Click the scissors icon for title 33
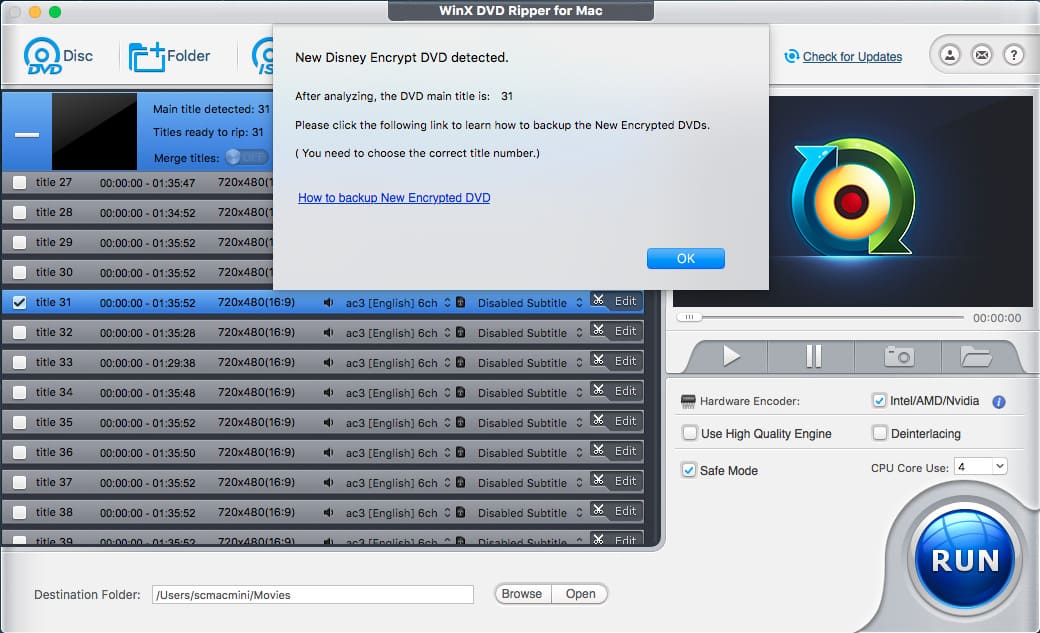 tap(598, 360)
